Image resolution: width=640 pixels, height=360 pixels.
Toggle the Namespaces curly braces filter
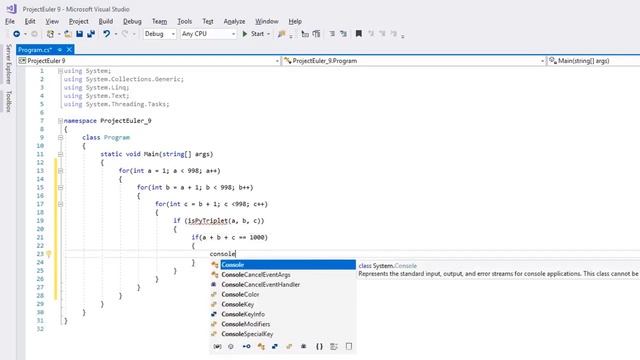click(319, 346)
